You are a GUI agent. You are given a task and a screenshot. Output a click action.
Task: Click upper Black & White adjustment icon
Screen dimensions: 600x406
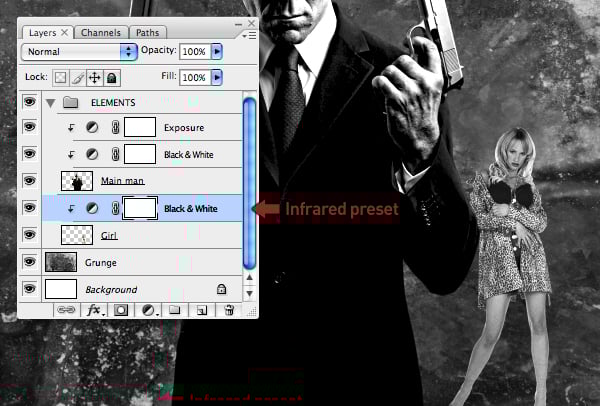(x=92, y=154)
